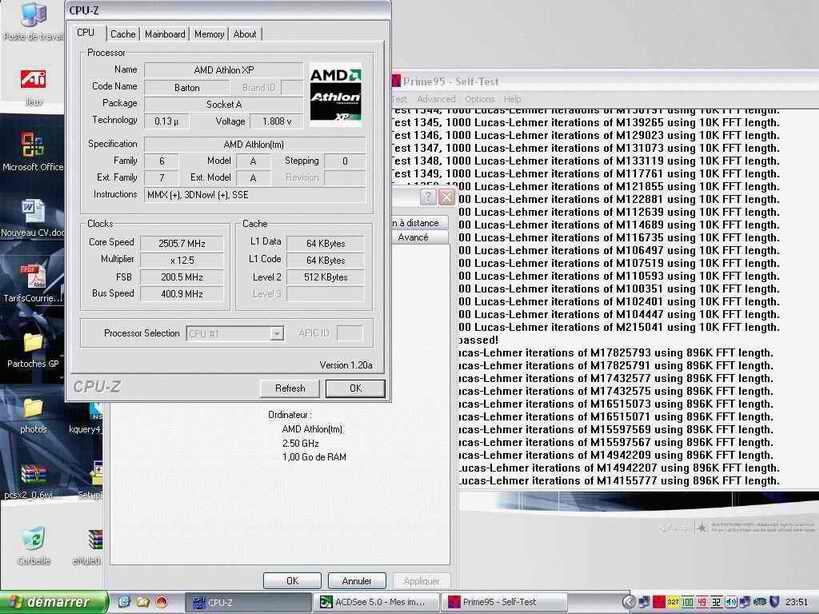The height and width of the screenshot is (614, 819).
Task: Click the '1,00 Go de RAM' text
Action: click(314, 457)
